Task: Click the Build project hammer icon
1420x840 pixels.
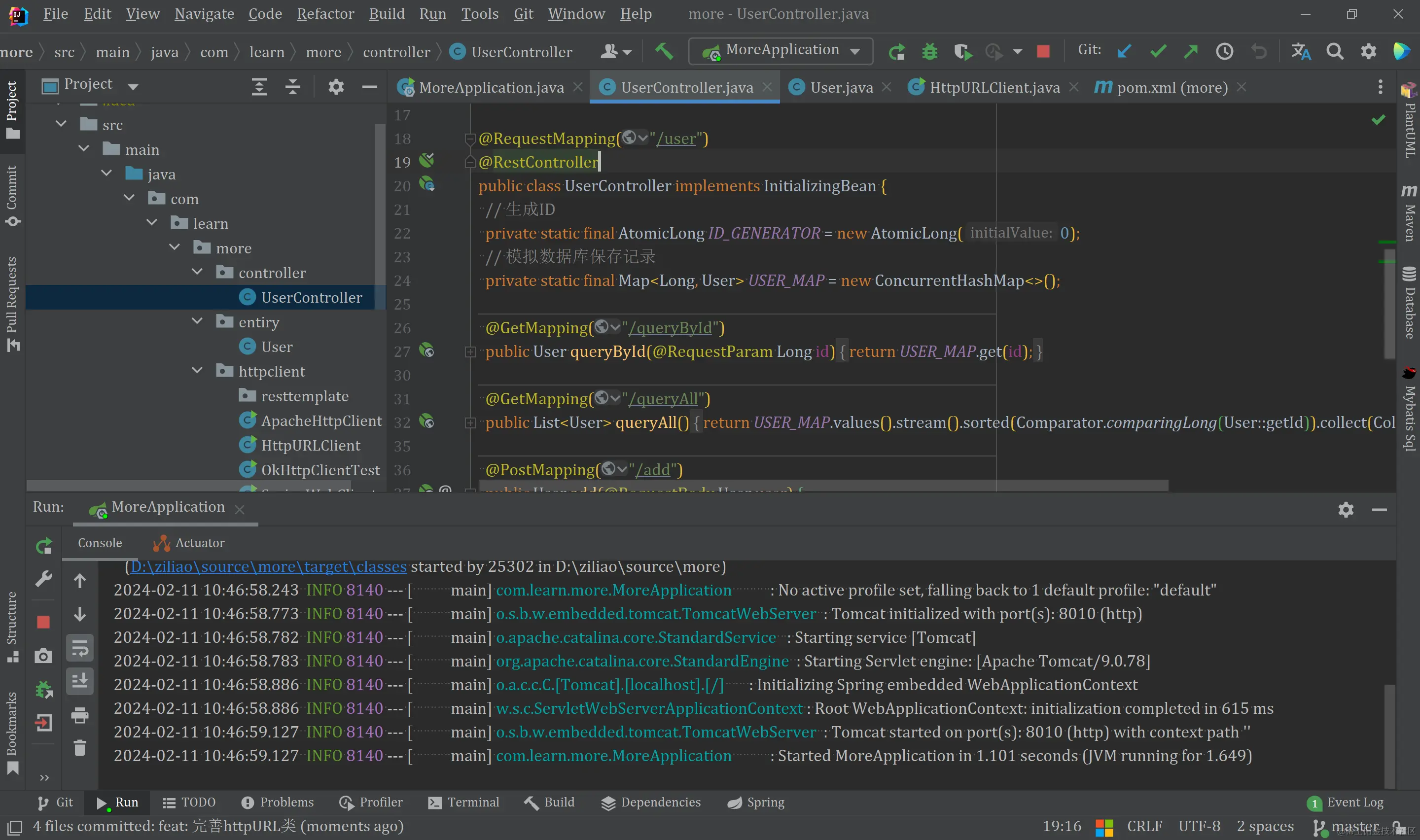Action: coord(663,51)
